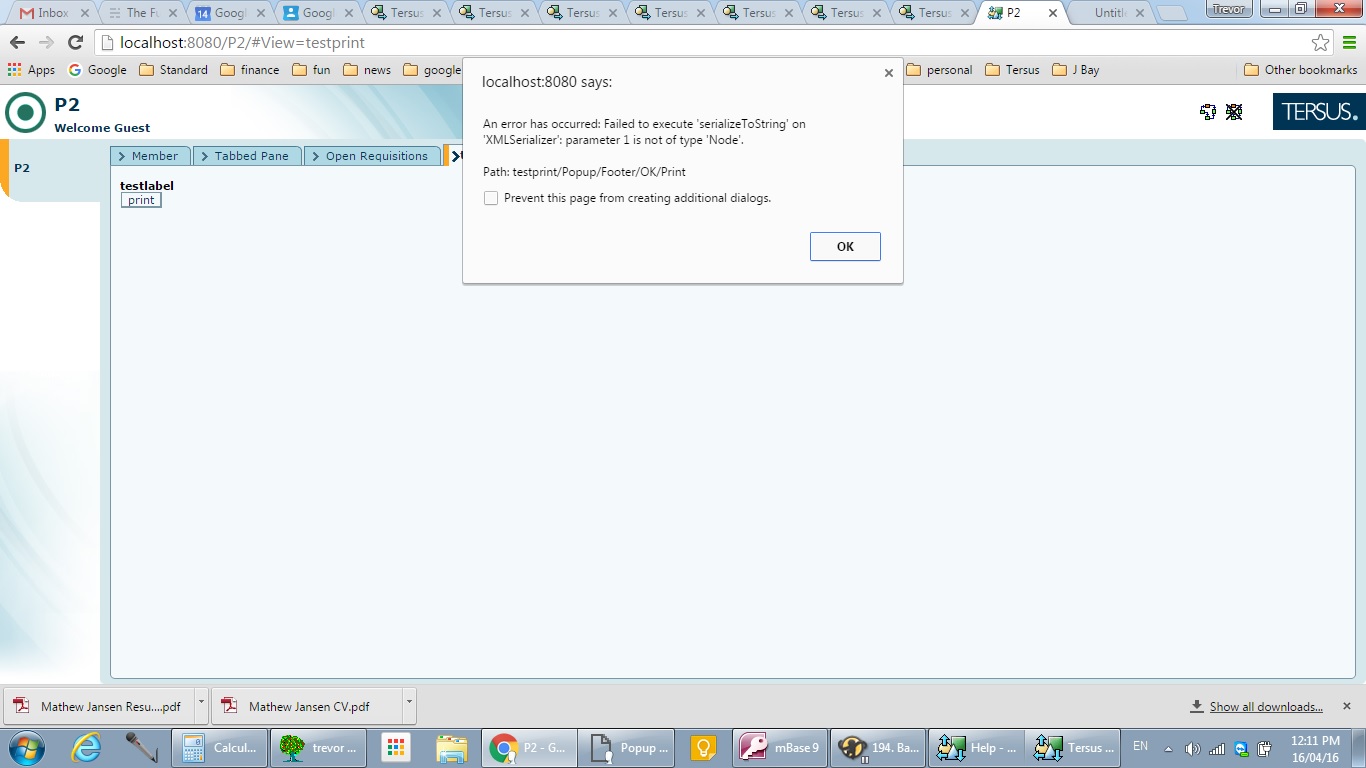Open the Chrome menu hamburger icon
1366x768 pixels.
coord(1349,43)
